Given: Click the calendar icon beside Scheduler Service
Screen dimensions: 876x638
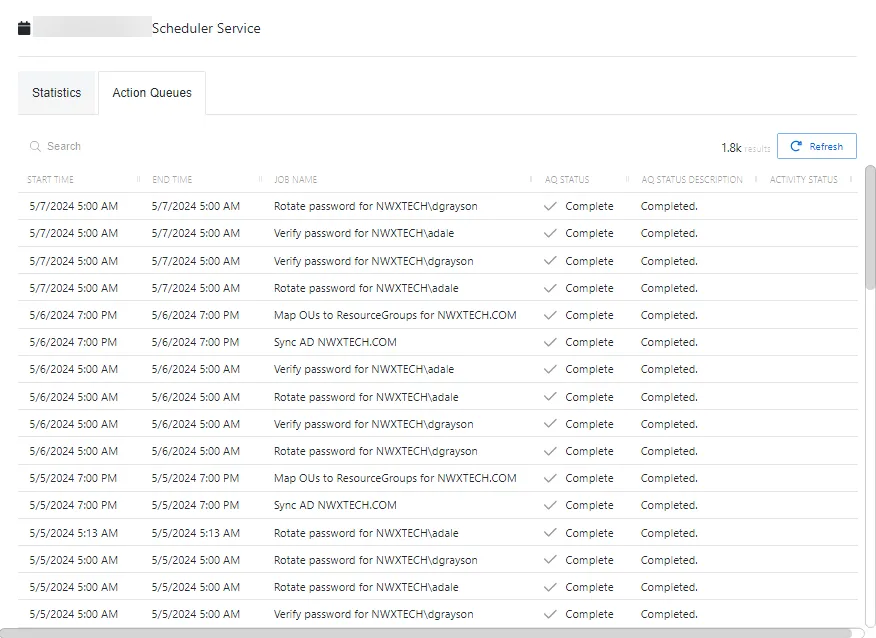Looking at the screenshot, I should pyautogui.click(x=24, y=28).
